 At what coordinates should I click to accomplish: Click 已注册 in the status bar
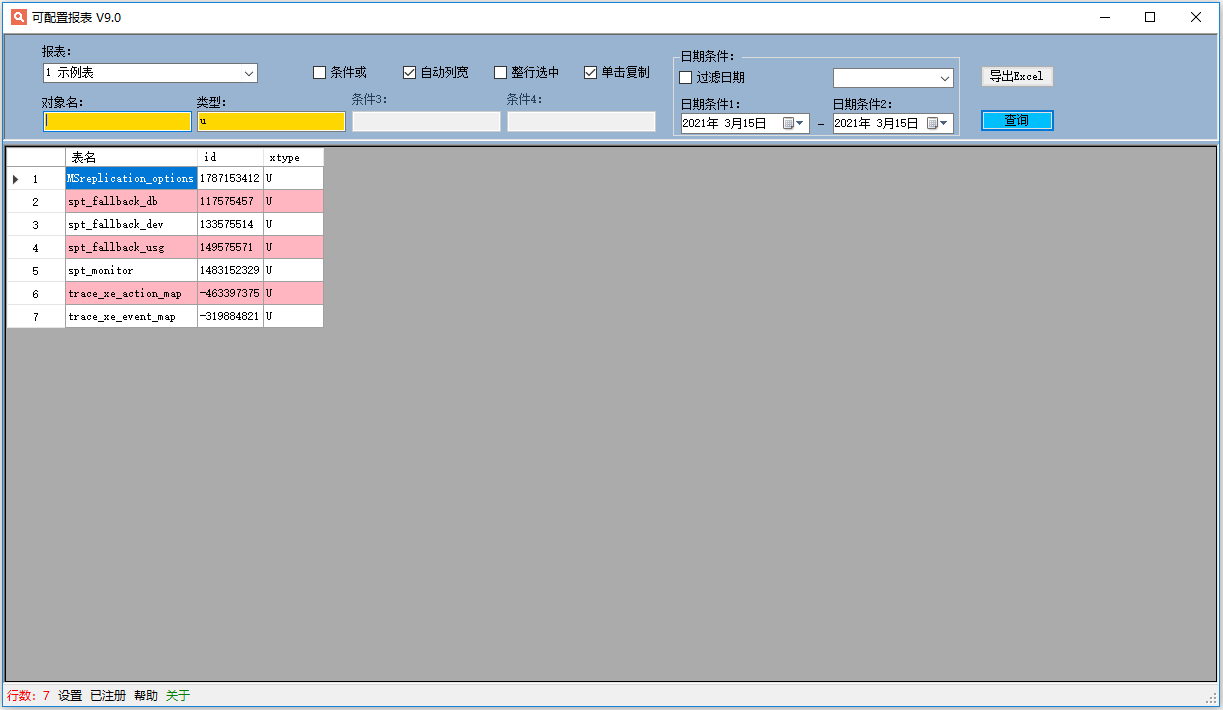[x=108, y=696]
